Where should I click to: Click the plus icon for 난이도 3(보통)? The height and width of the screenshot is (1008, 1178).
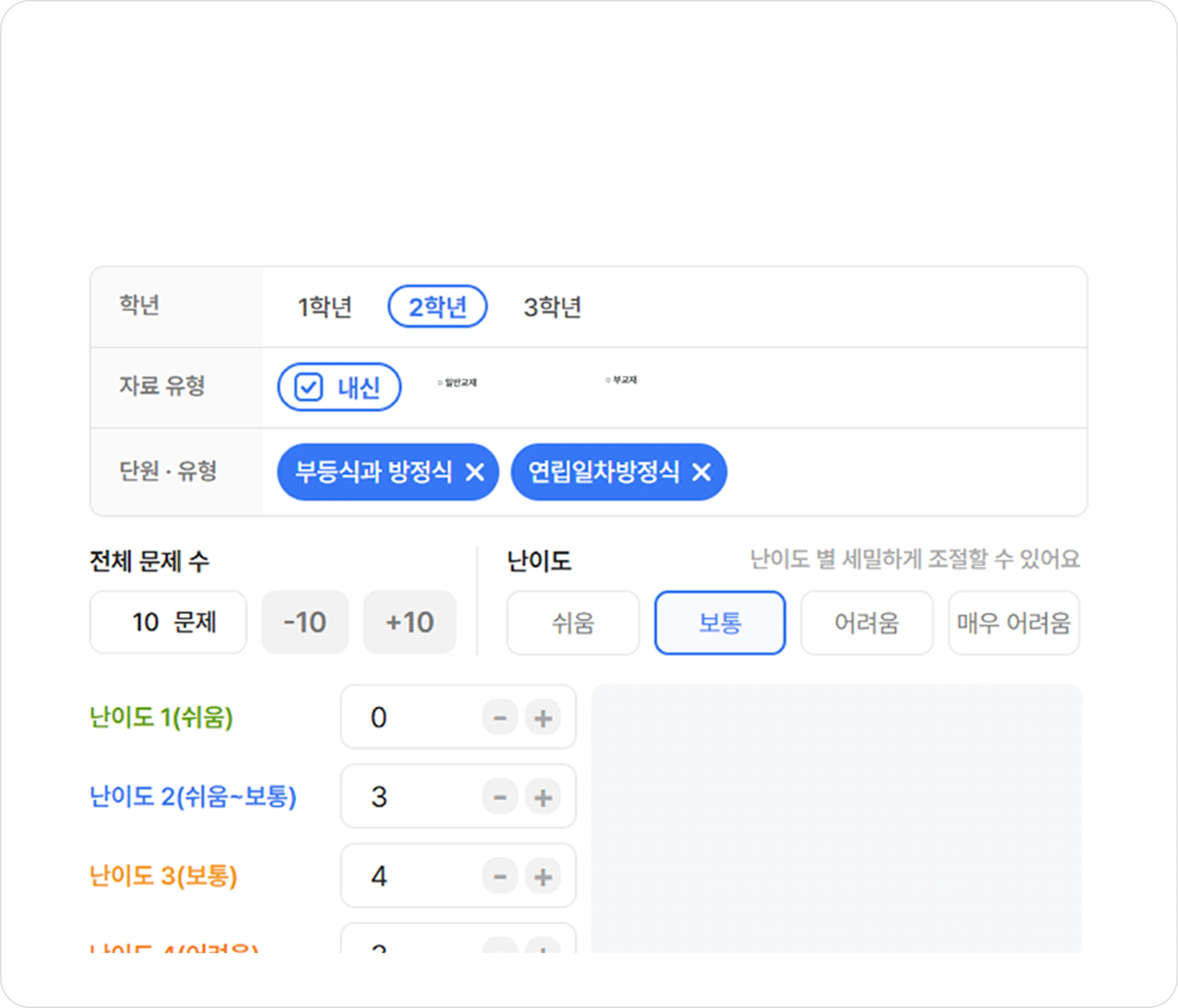point(542,876)
